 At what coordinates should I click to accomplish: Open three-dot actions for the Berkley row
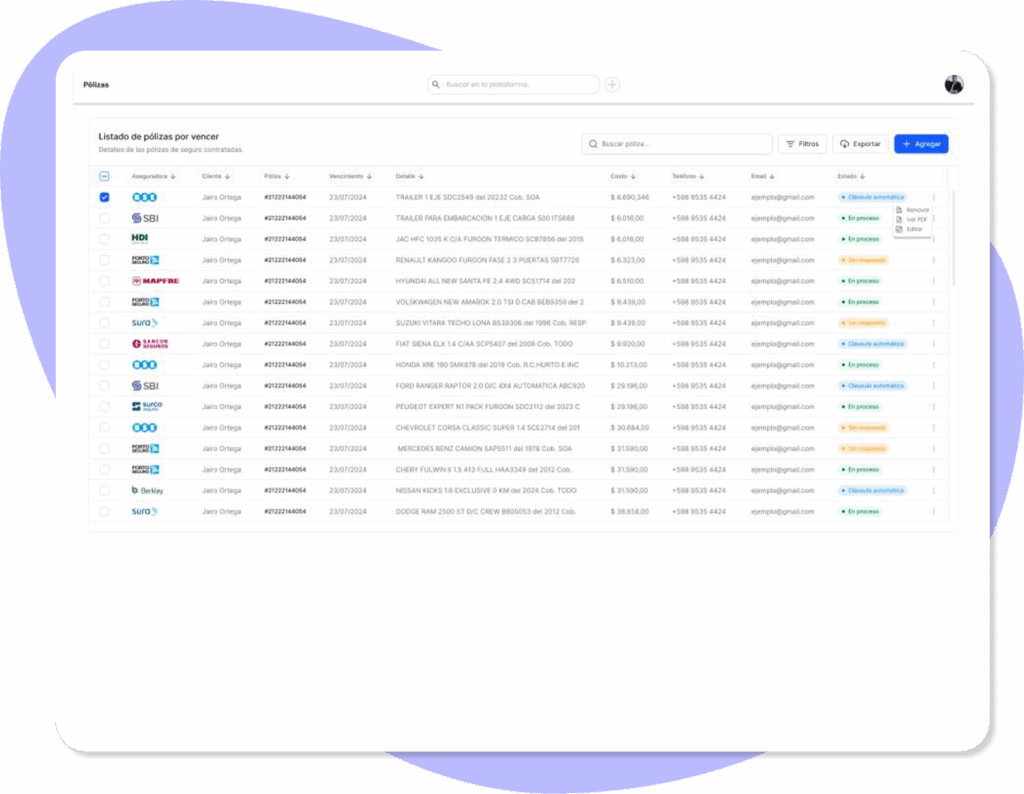pyautogui.click(x=933, y=491)
